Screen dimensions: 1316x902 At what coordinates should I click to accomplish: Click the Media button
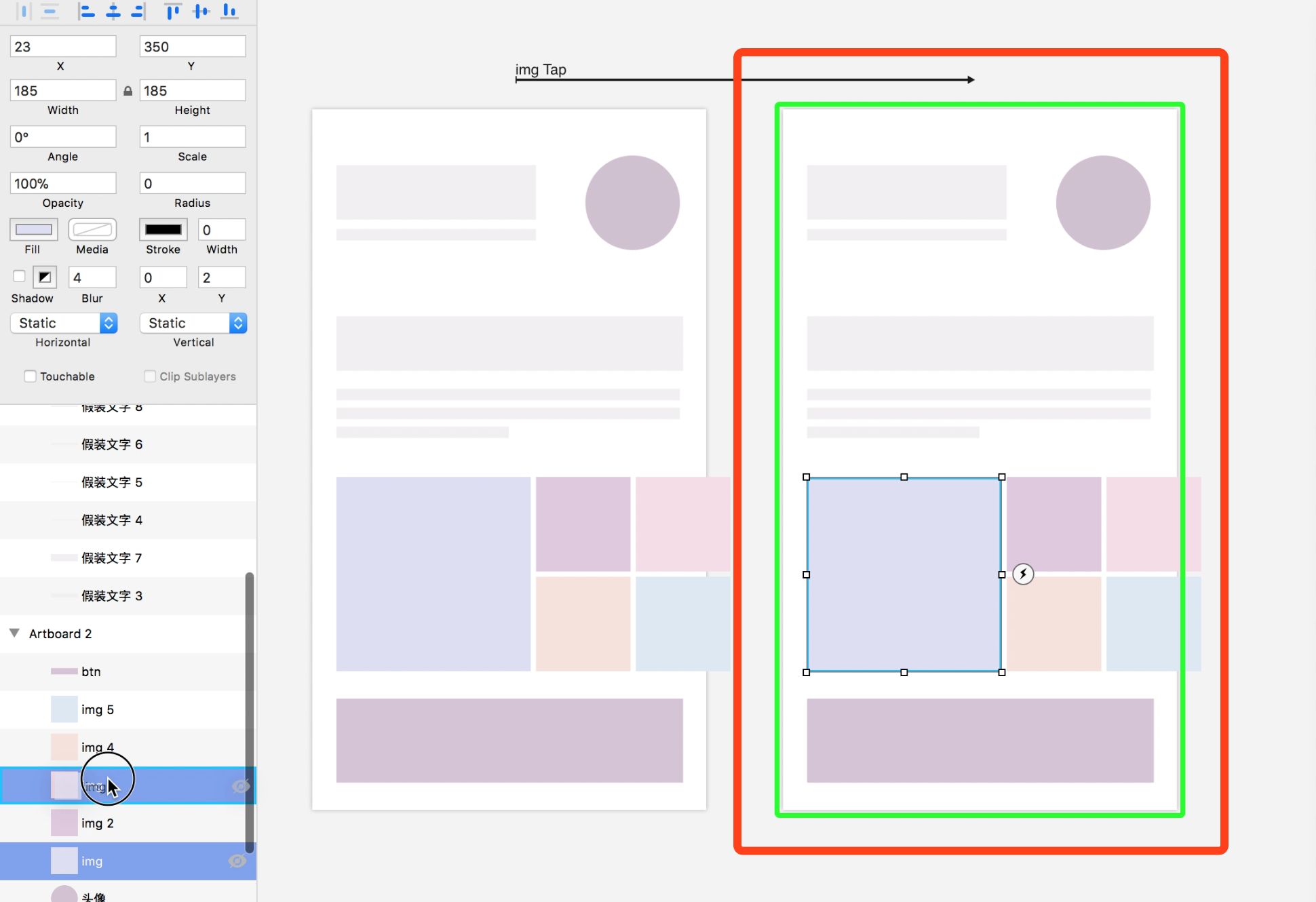point(92,230)
